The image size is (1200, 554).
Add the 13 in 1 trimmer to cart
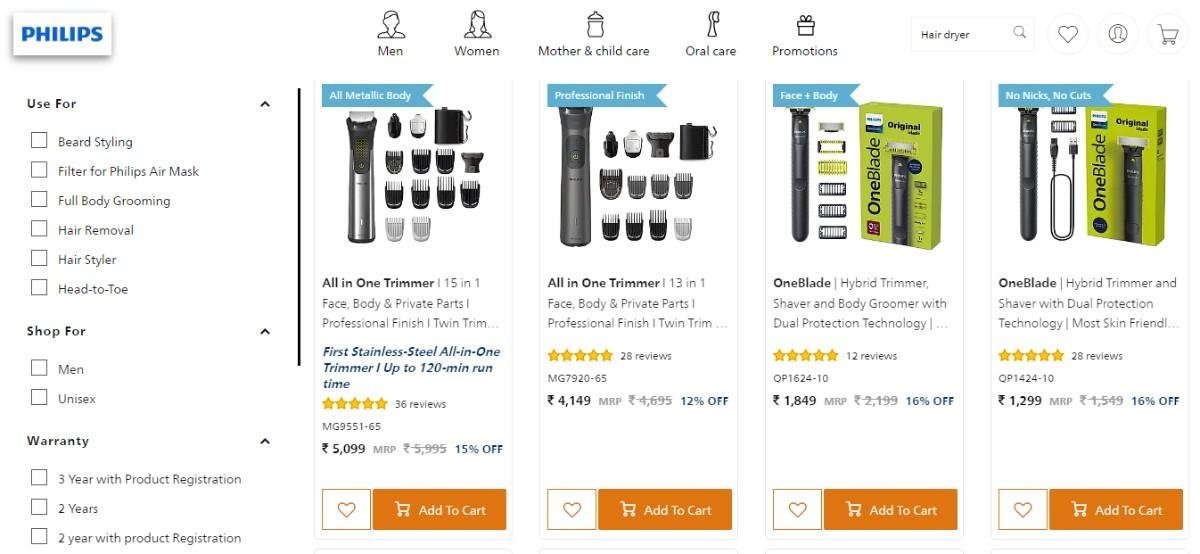click(x=665, y=510)
